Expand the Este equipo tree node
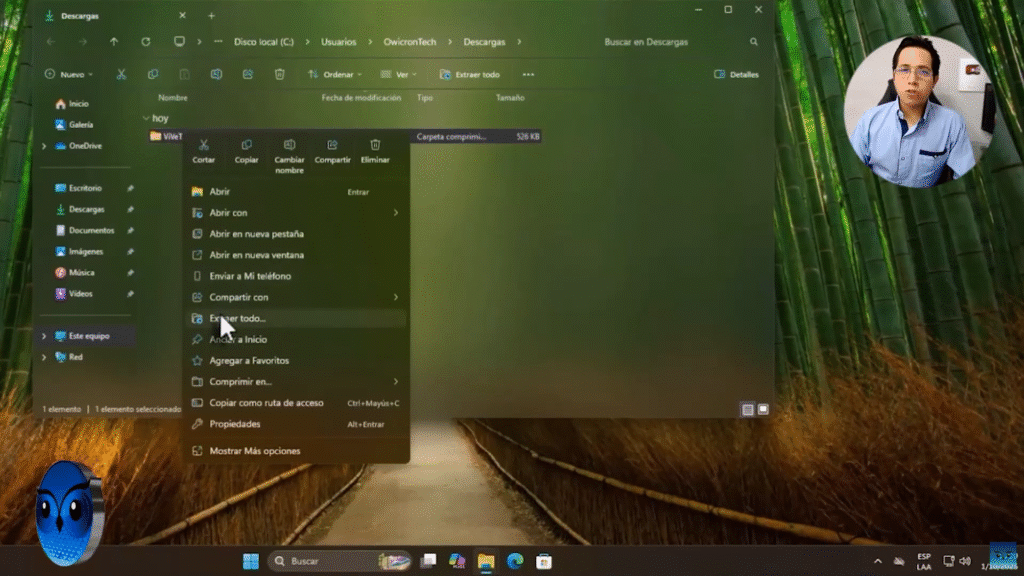This screenshot has width=1024, height=576. [x=44, y=336]
